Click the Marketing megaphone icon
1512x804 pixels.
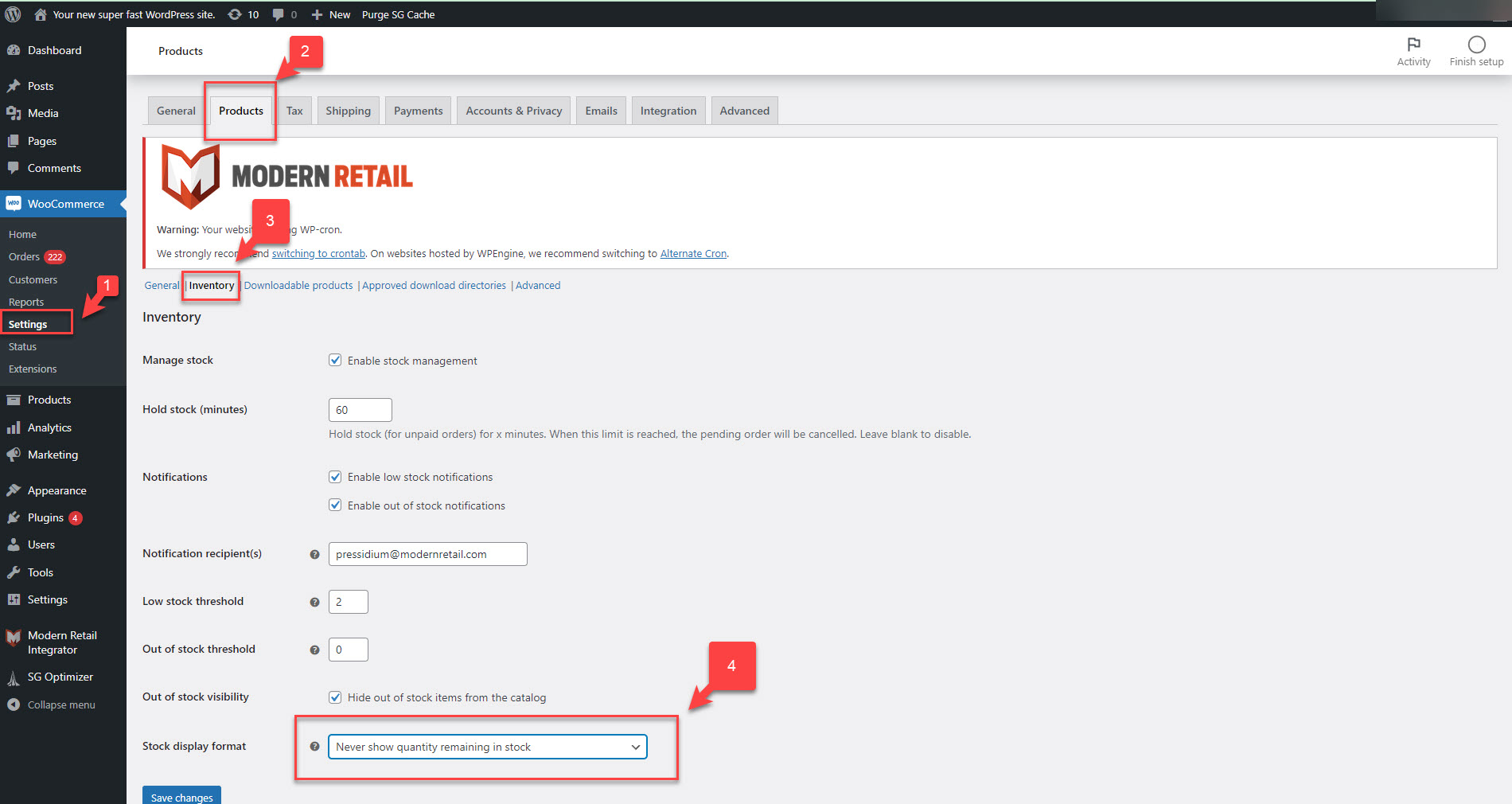pos(14,455)
